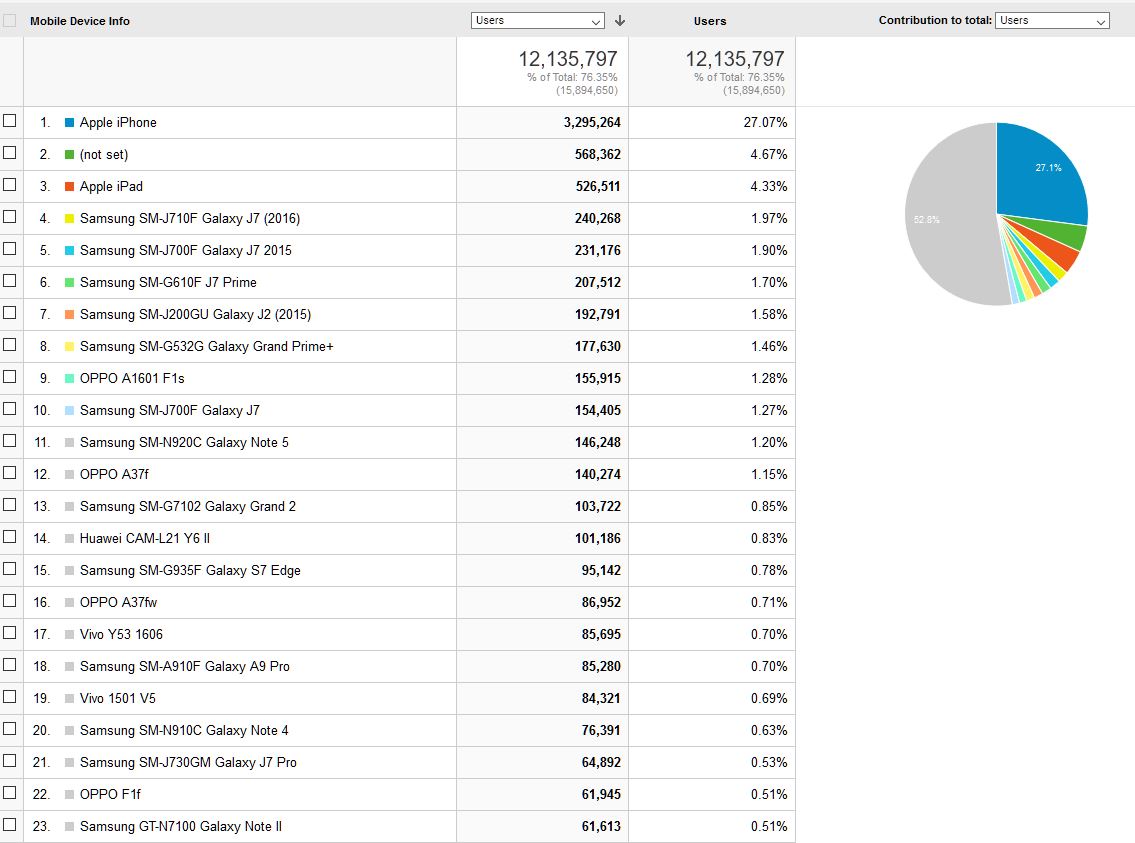The height and width of the screenshot is (843, 1135).
Task: Open the Apple iPad device link
Action: 111,186
